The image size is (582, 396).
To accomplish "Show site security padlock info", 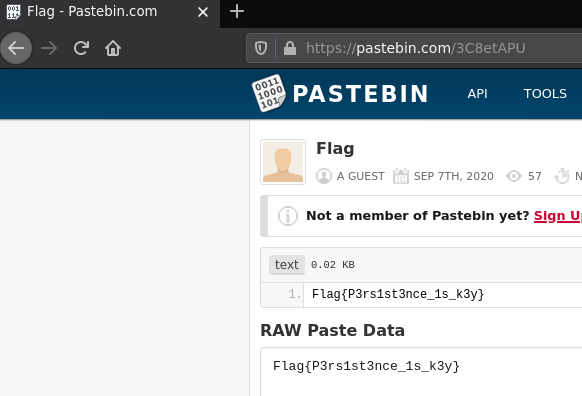I will point(290,48).
